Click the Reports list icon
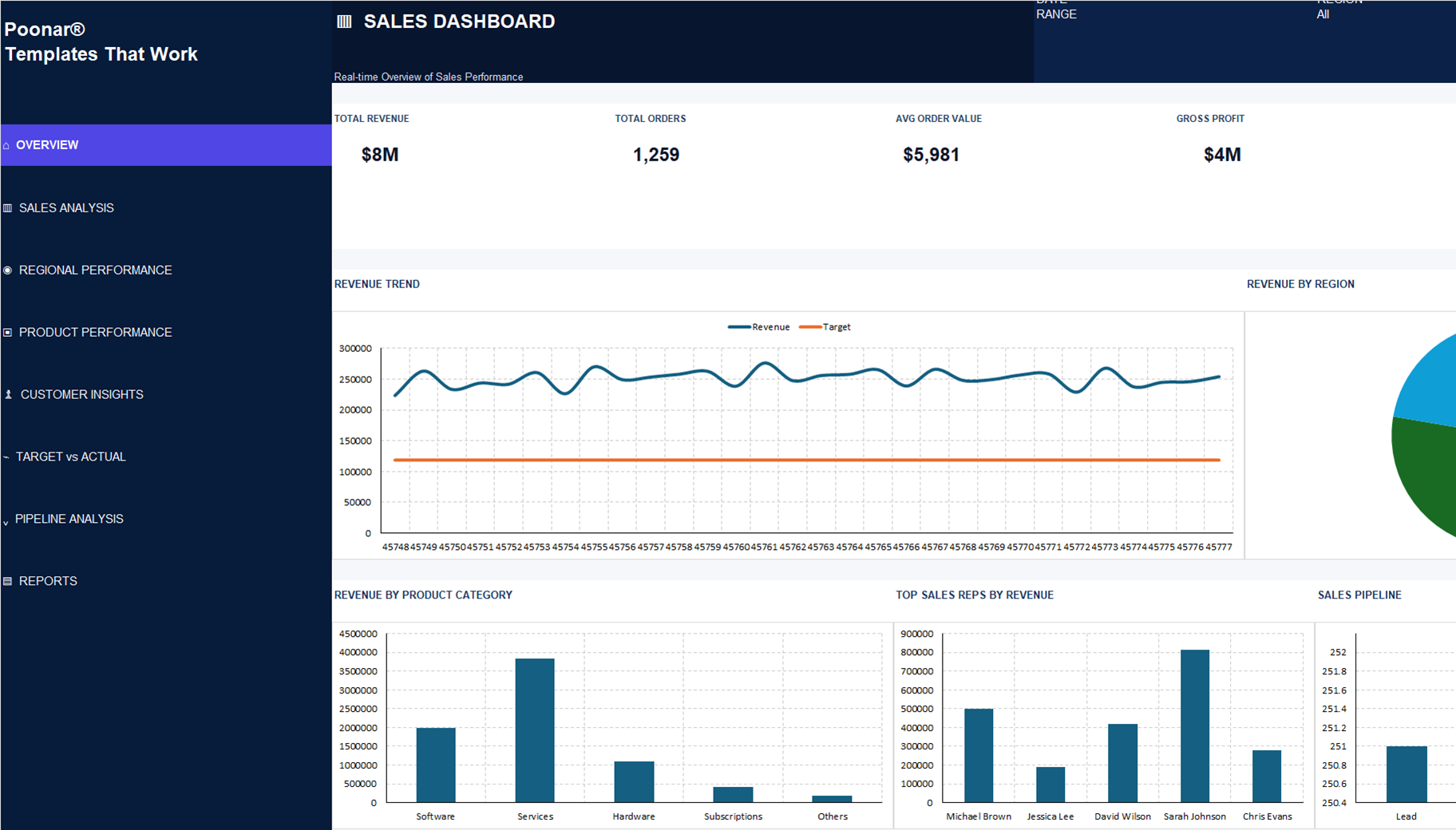1456x830 pixels. [x=7, y=582]
